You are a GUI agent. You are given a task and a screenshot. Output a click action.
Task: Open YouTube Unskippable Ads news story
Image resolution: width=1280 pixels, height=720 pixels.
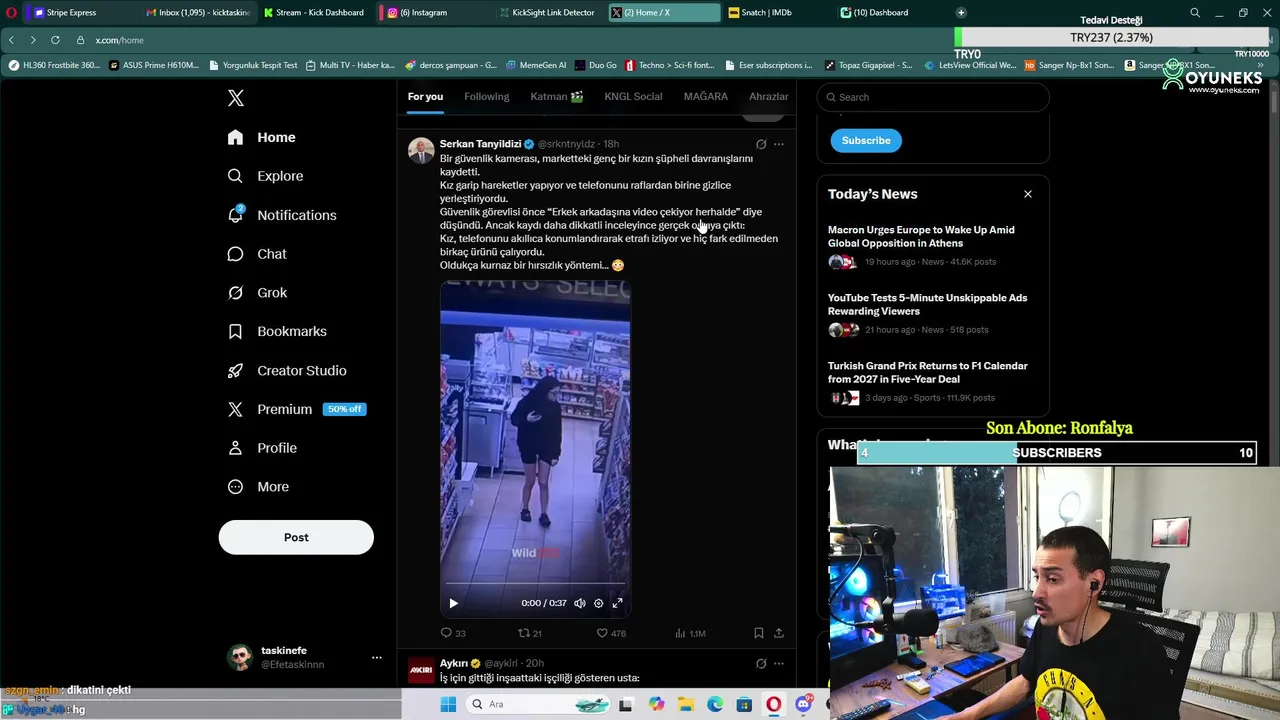click(932, 314)
